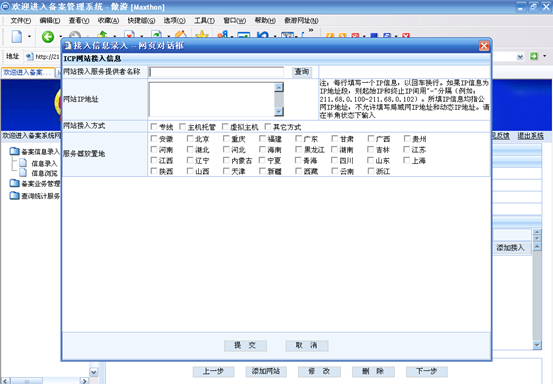The width and height of the screenshot is (553, 384).
Task: Click the 网站接入服务提供者名称 input field
Action: [x=216, y=72]
